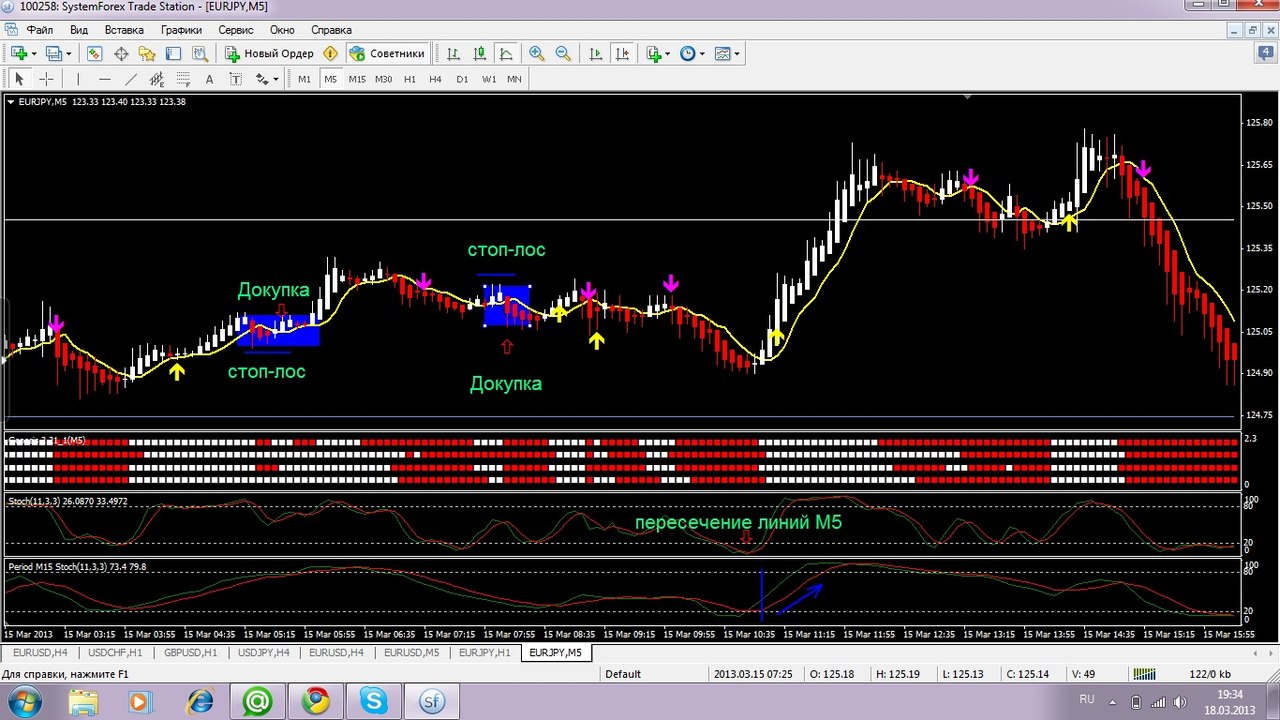Expand the Indicators dropdown arrow
Screen dimensions: 1280x720
click(669, 53)
